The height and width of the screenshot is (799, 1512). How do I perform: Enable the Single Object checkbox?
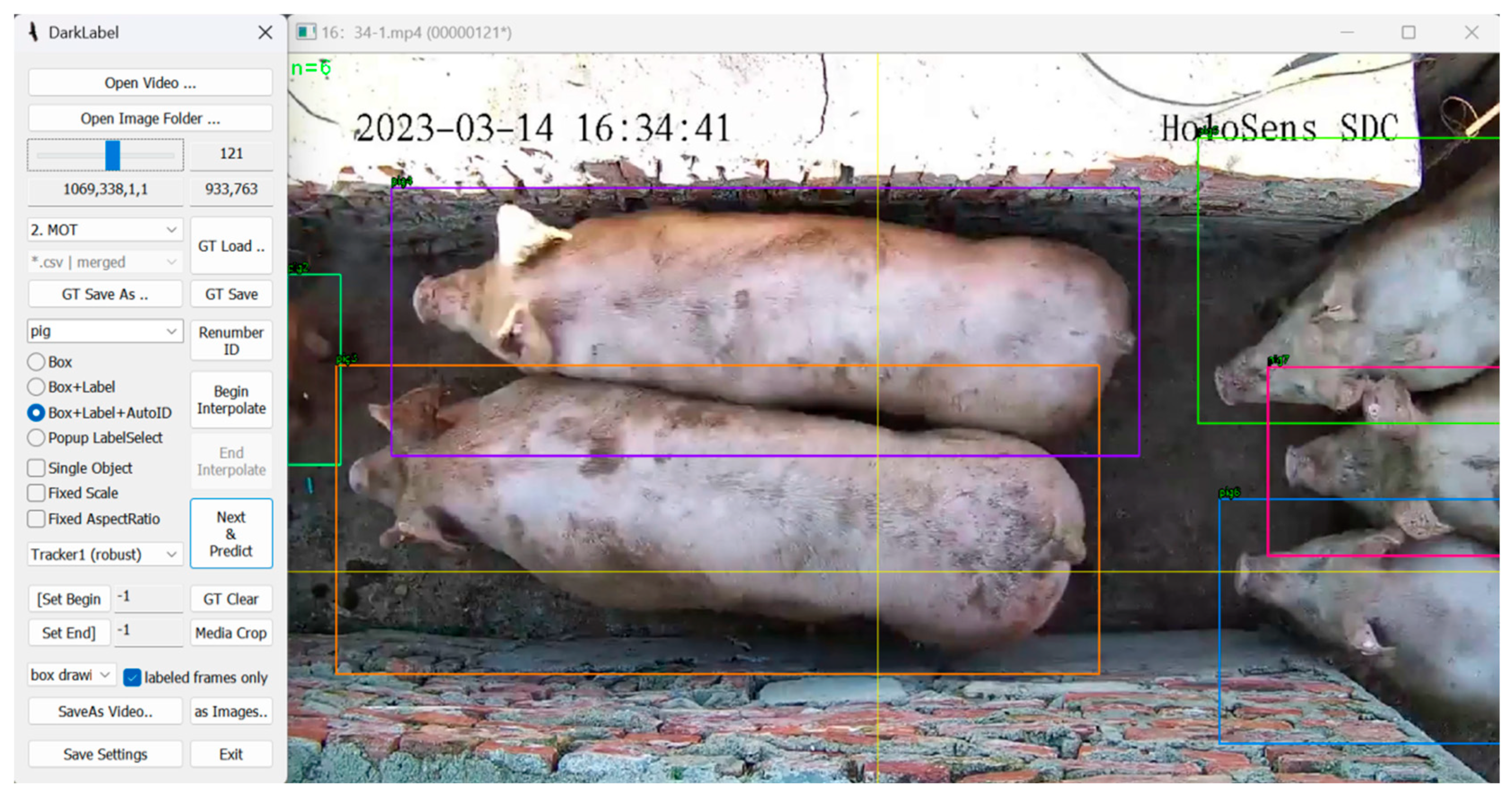(36, 468)
